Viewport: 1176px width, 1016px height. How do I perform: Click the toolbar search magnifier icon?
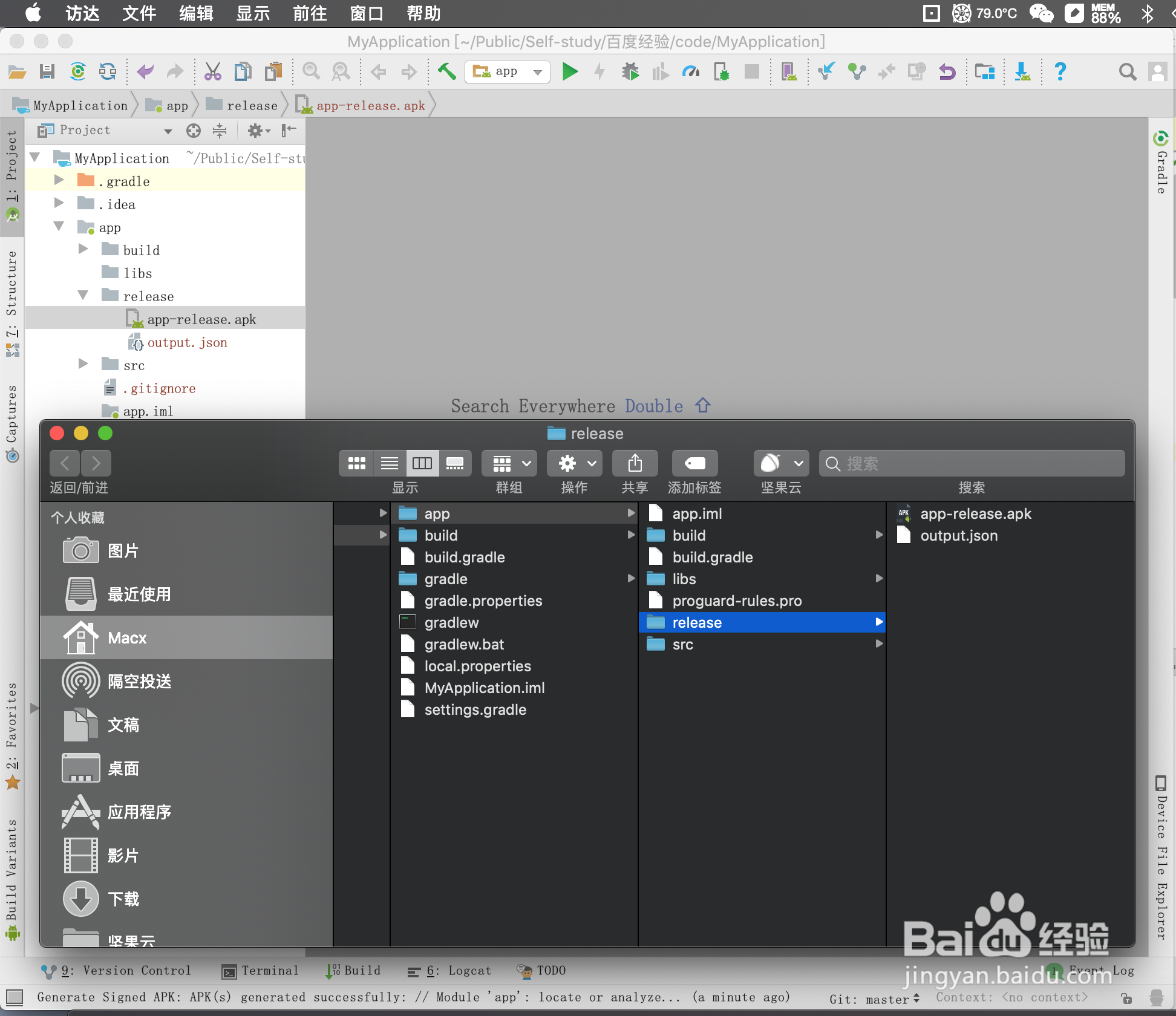1127,72
